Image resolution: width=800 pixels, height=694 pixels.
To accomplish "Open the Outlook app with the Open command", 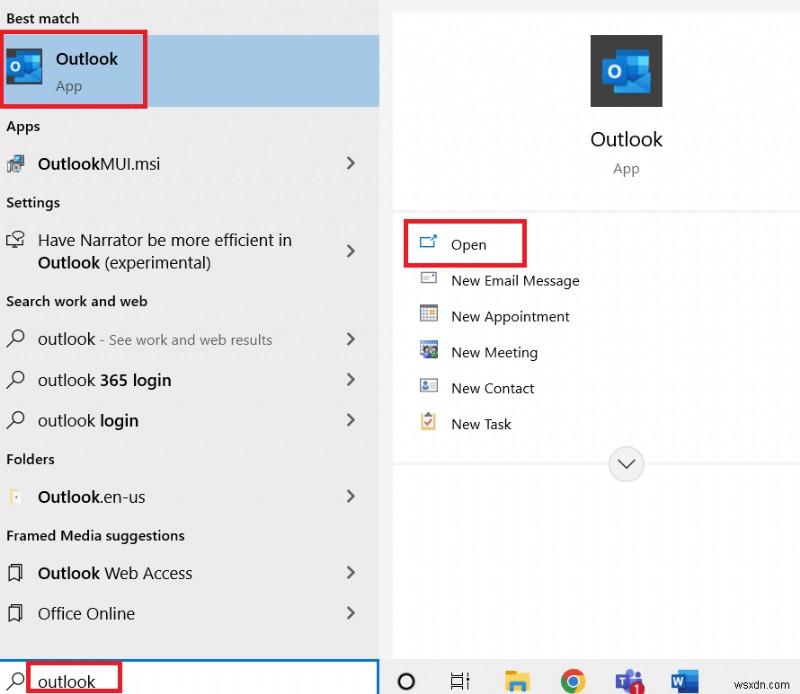I will 466,243.
